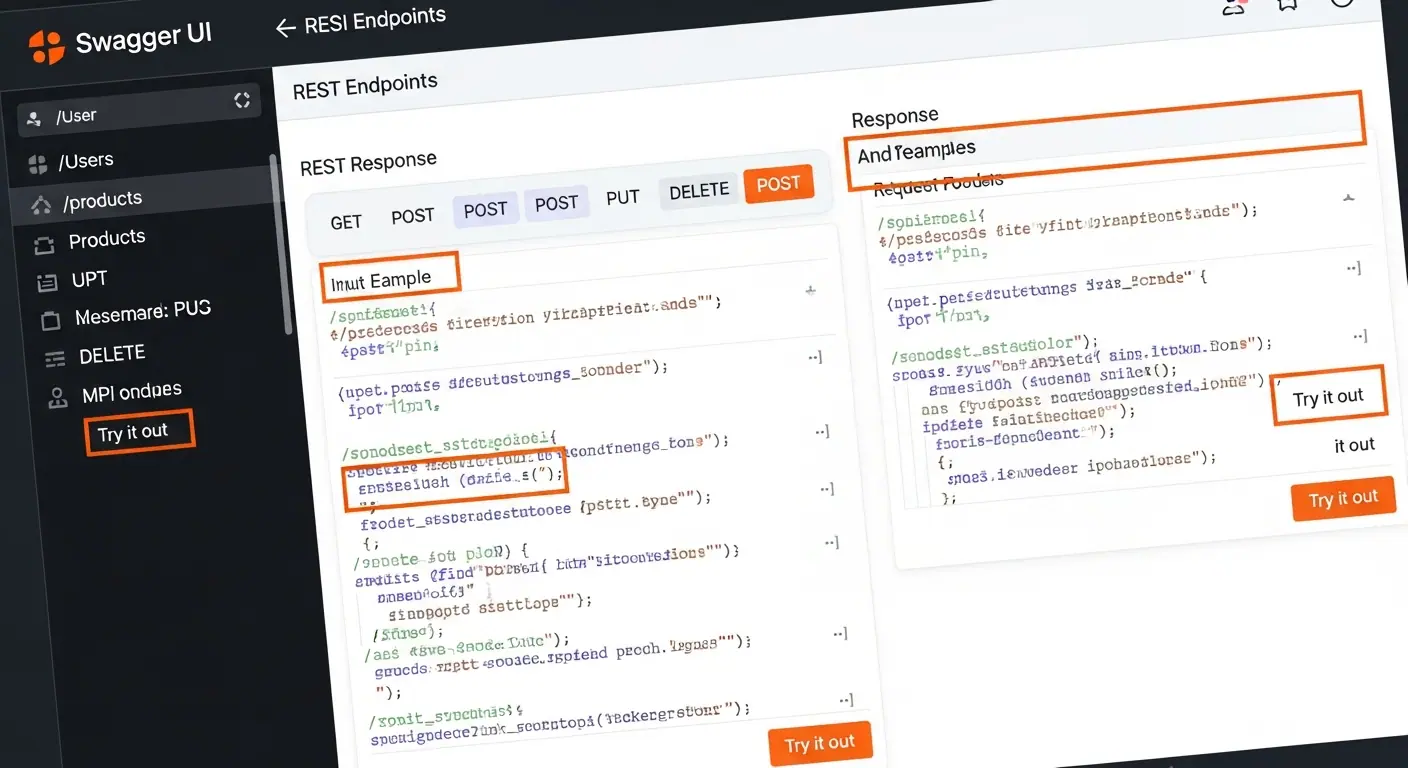Click orange Try it out under Input Example

point(820,743)
